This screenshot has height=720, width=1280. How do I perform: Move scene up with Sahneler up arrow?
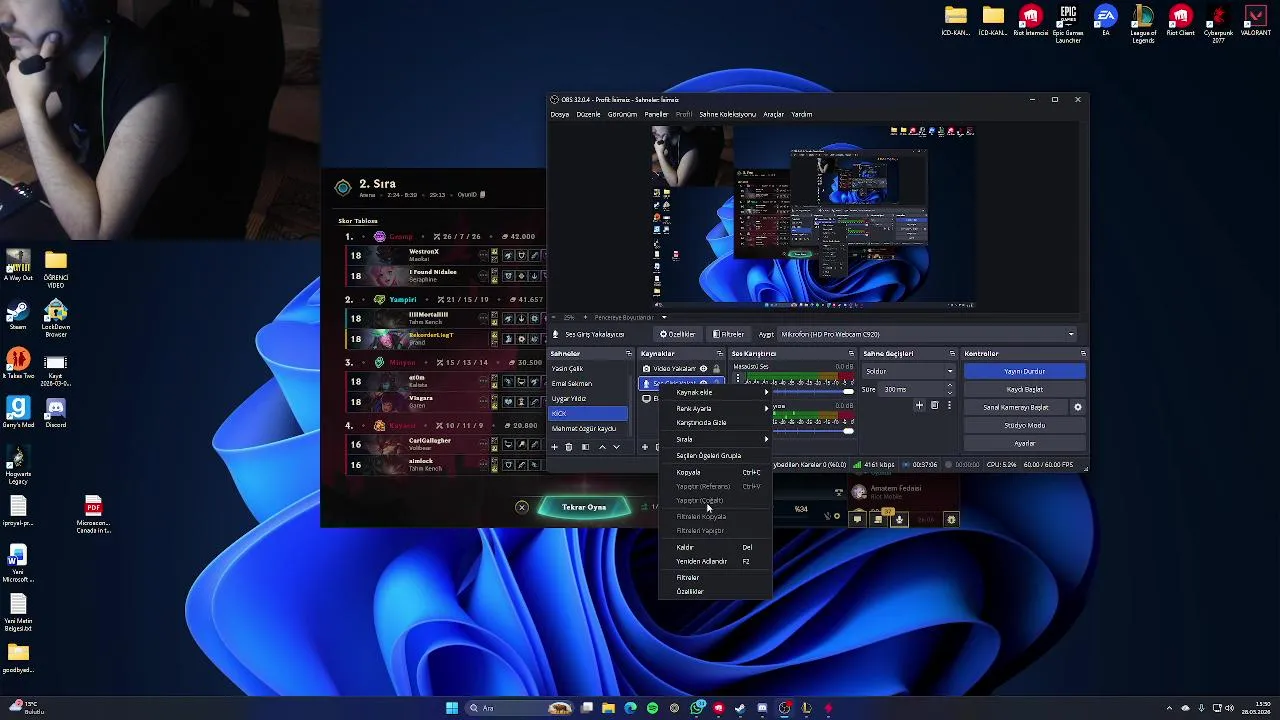coord(602,447)
